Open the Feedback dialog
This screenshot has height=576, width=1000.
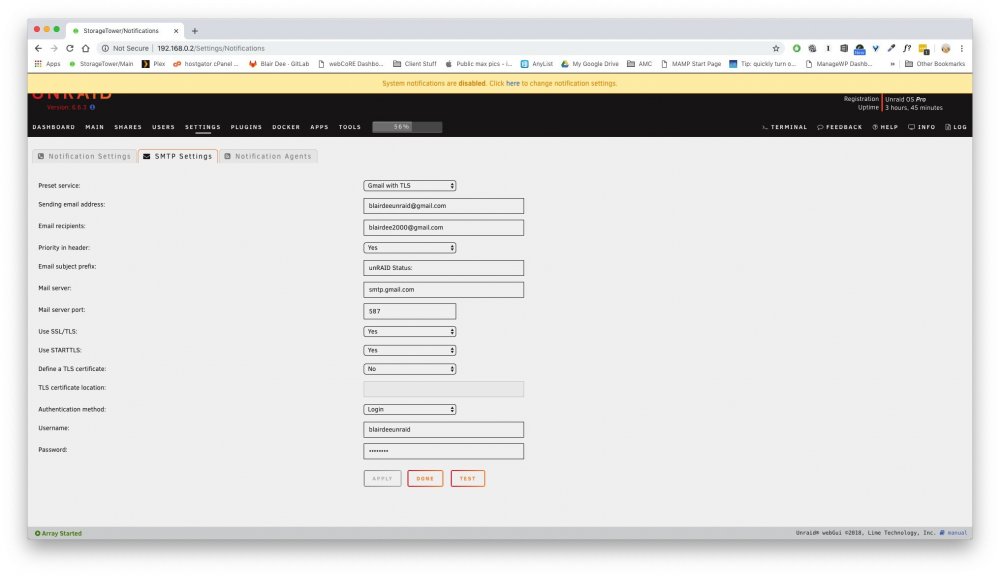[x=839, y=127]
